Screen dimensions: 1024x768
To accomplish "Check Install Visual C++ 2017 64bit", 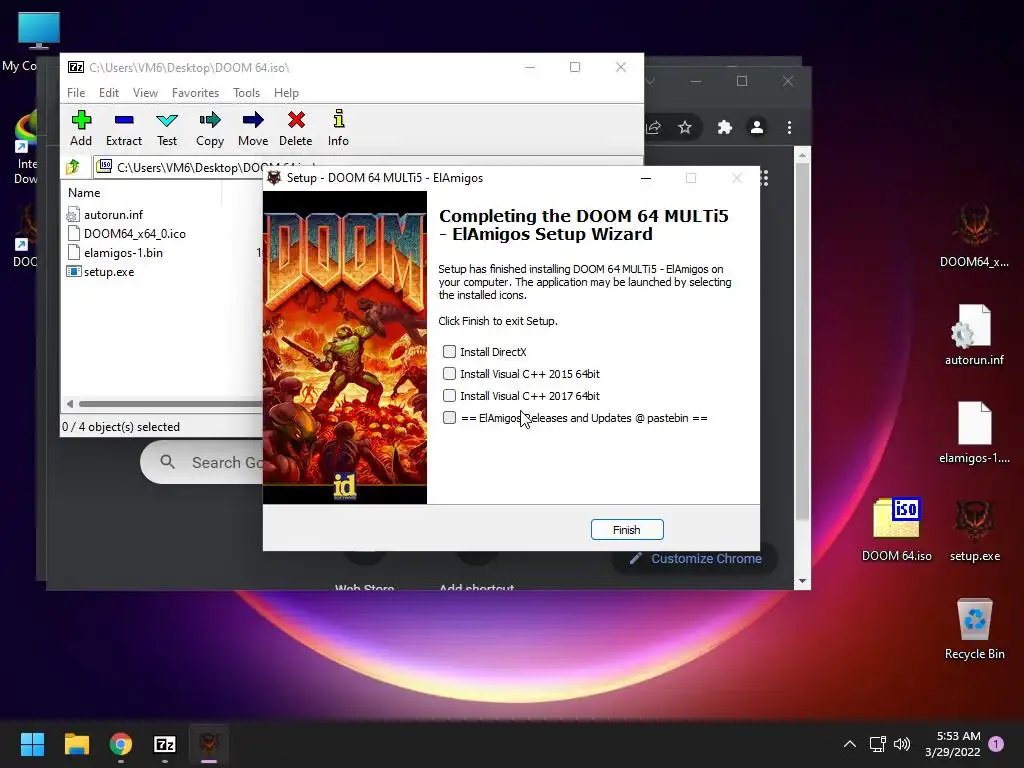I will pos(449,396).
